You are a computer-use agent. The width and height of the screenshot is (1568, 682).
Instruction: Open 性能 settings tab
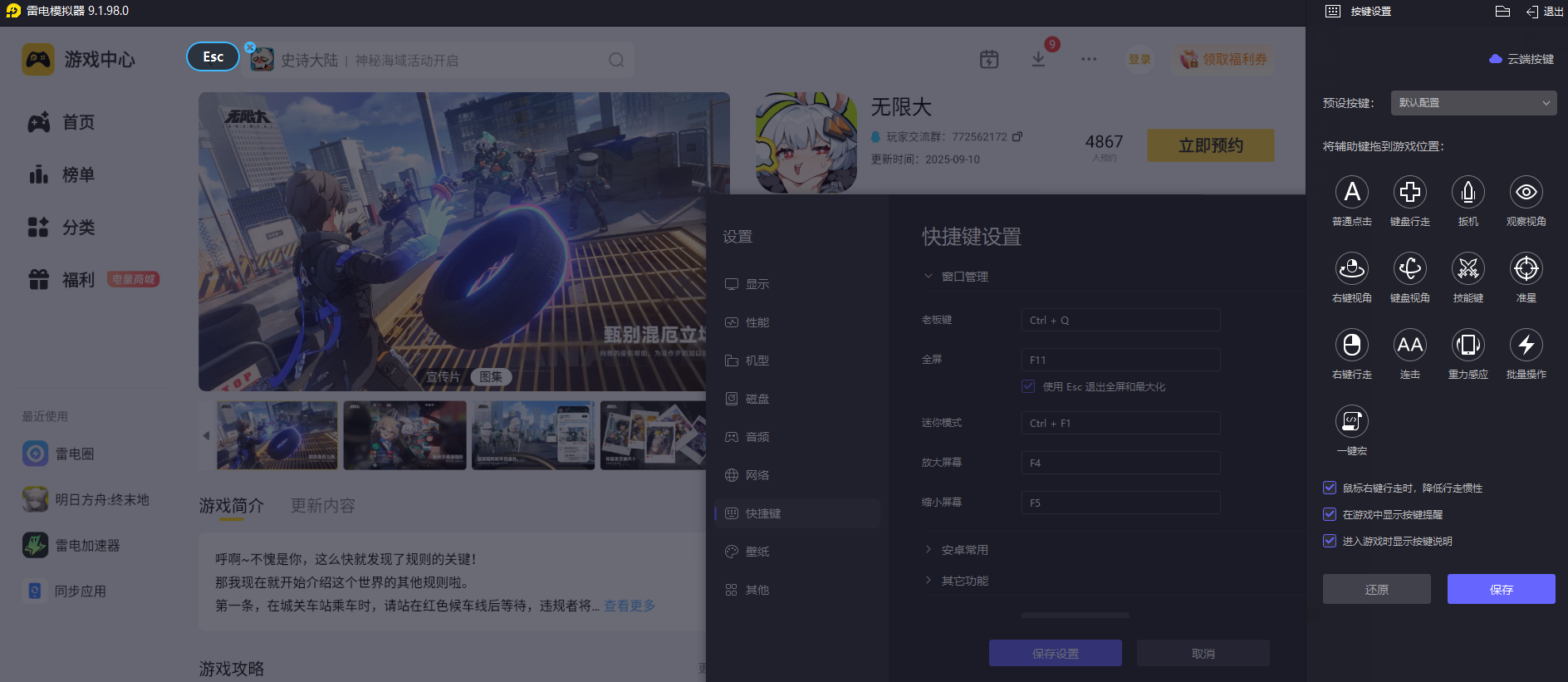click(797, 322)
